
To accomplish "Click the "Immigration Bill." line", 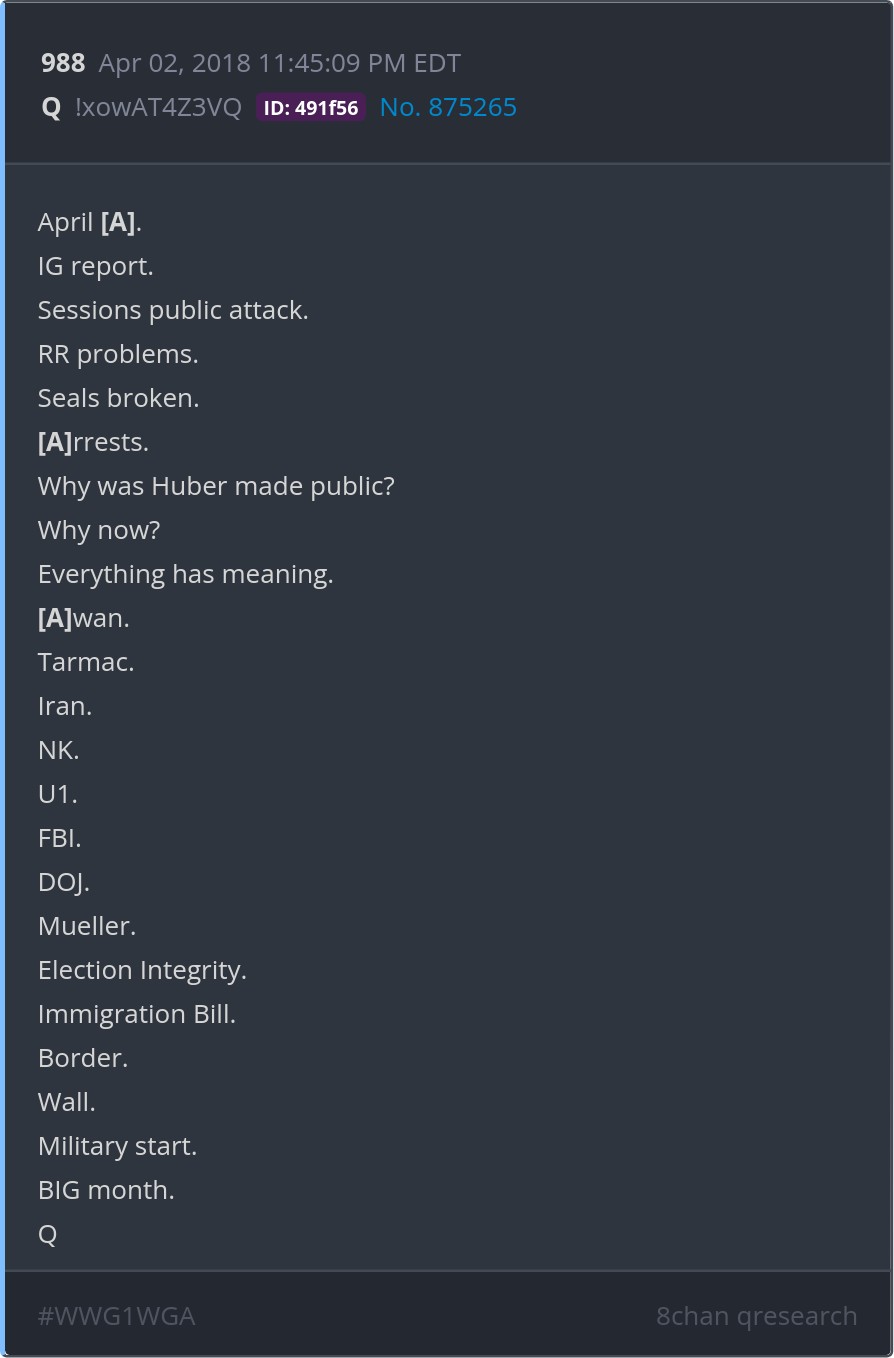I will (137, 1014).
